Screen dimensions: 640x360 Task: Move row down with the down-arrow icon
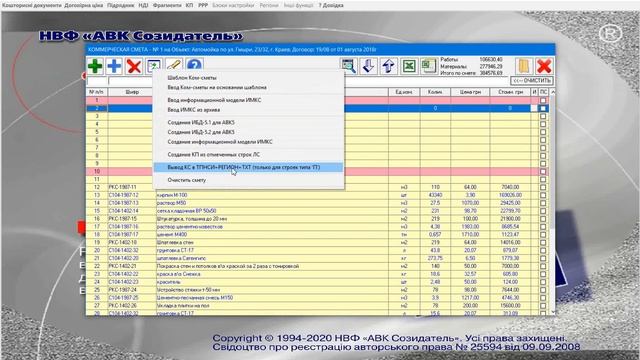point(369,66)
